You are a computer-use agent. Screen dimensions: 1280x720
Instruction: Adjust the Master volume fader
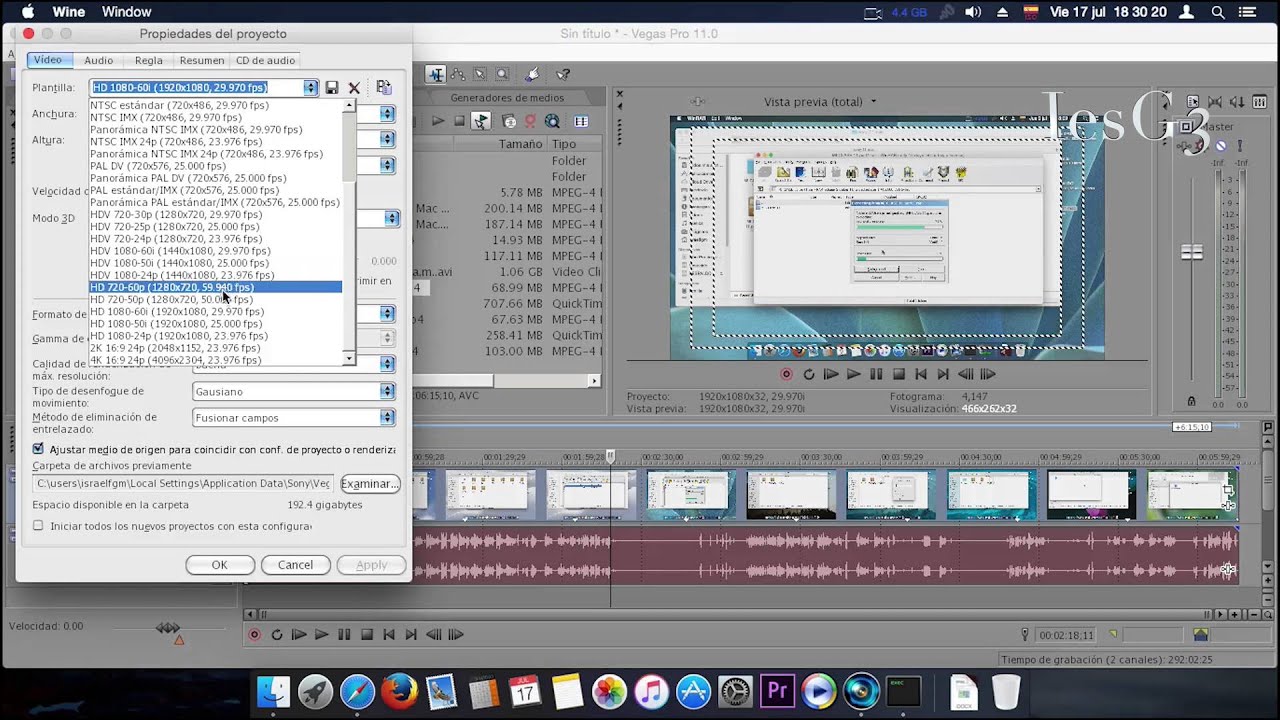pyautogui.click(x=1191, y=252)
